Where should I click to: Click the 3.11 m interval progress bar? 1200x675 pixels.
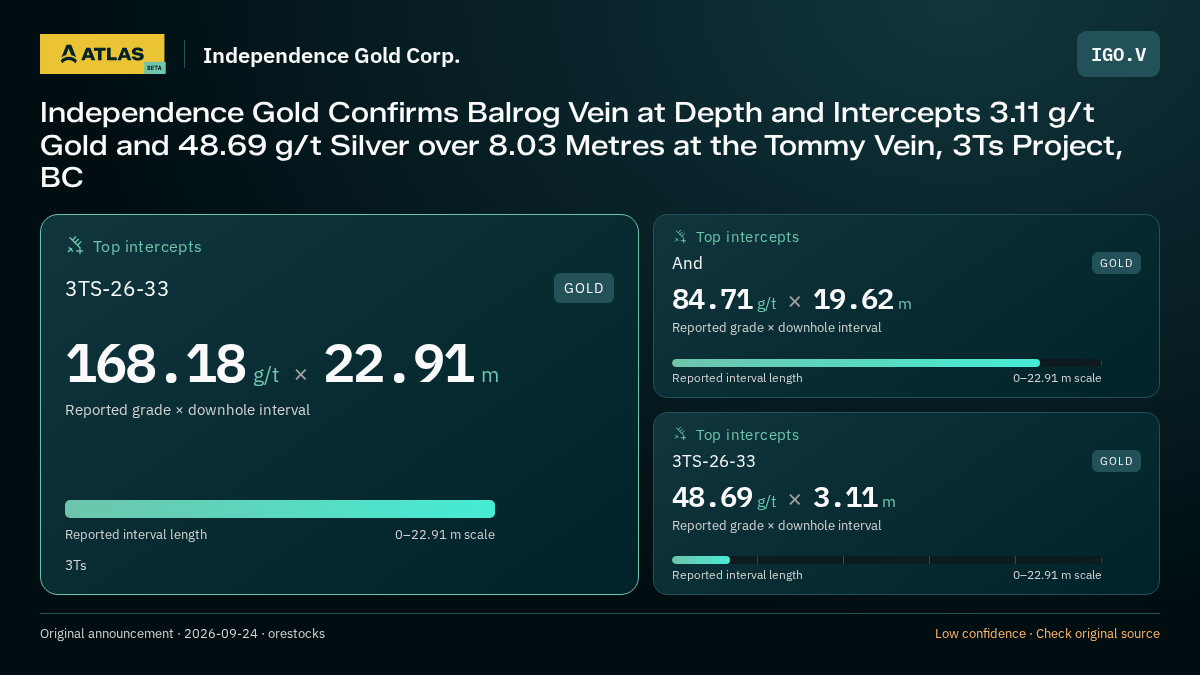tap(887, 560)
